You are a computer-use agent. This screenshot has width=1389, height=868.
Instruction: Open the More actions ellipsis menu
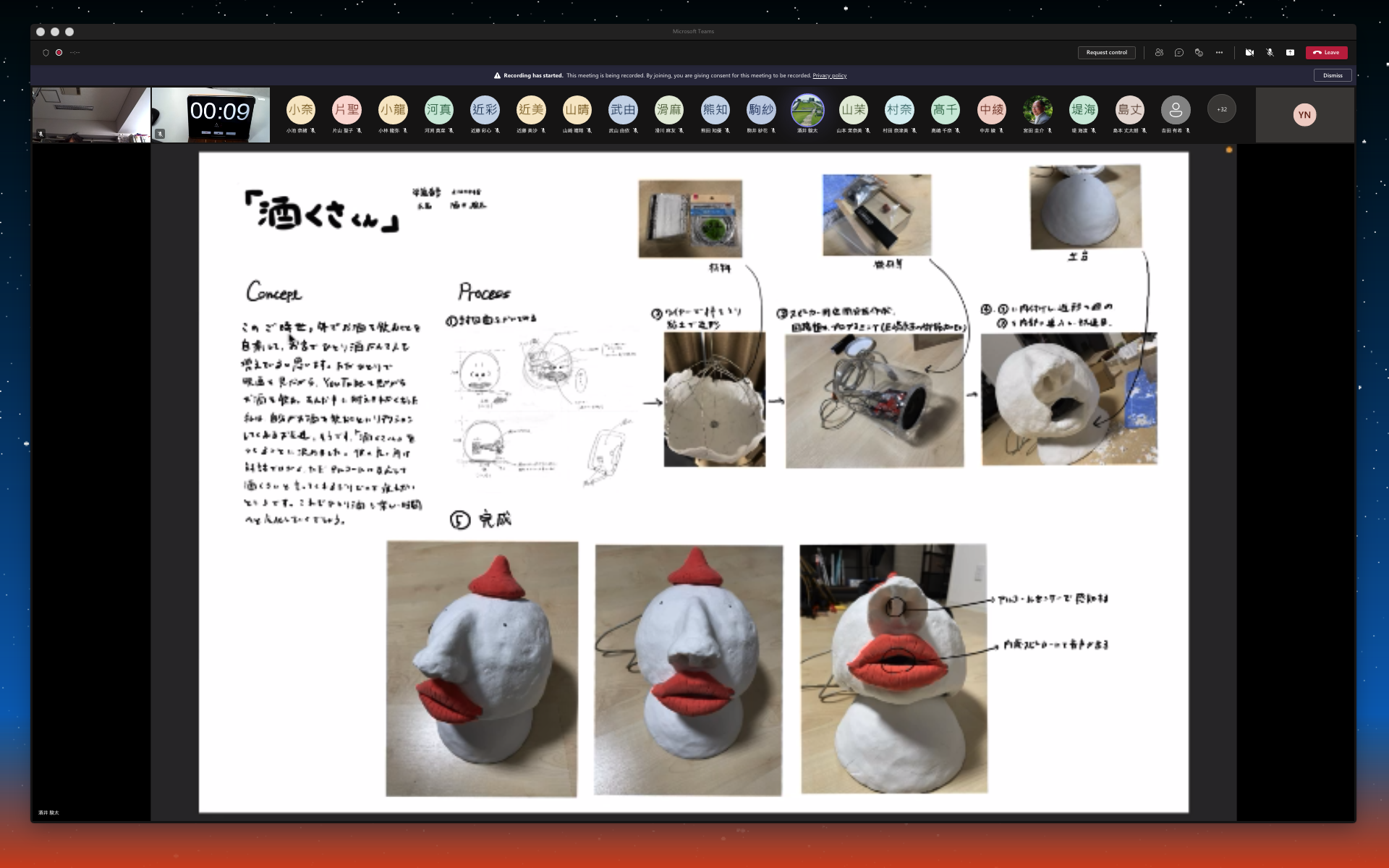tap(1219, 52)
